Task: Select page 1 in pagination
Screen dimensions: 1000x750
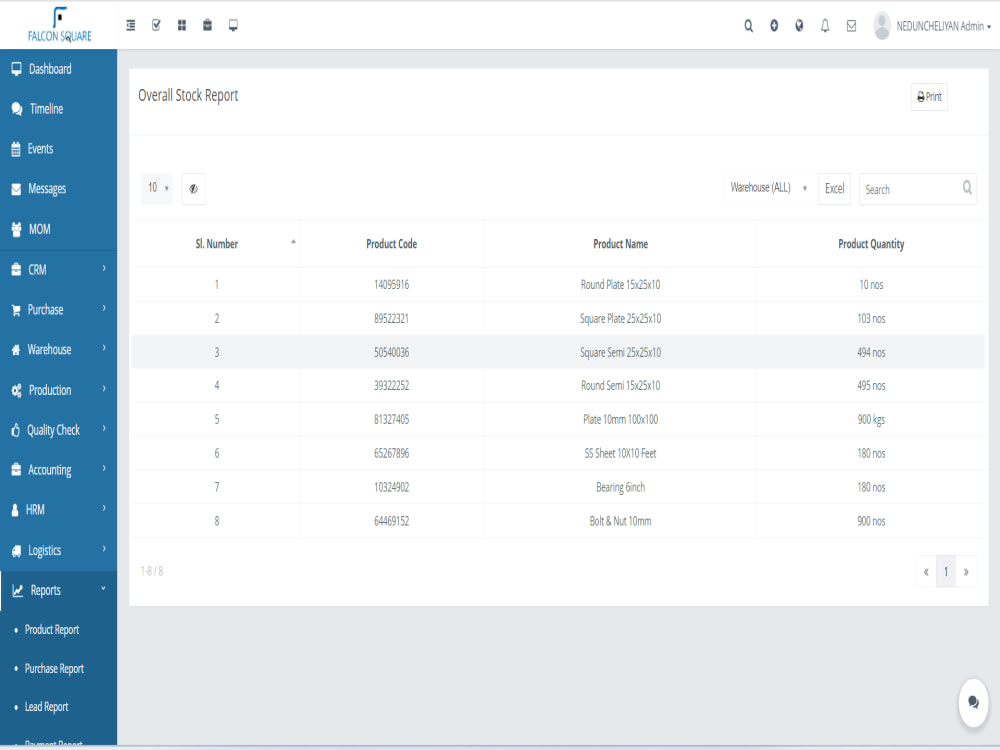Action: 946,571
